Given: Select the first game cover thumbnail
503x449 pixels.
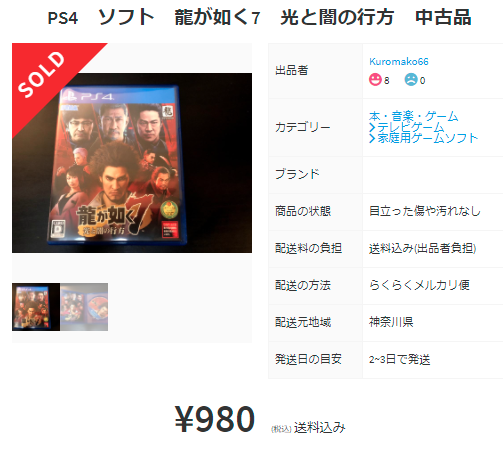Looking at the screenshot, I should [x=36, y=307].
